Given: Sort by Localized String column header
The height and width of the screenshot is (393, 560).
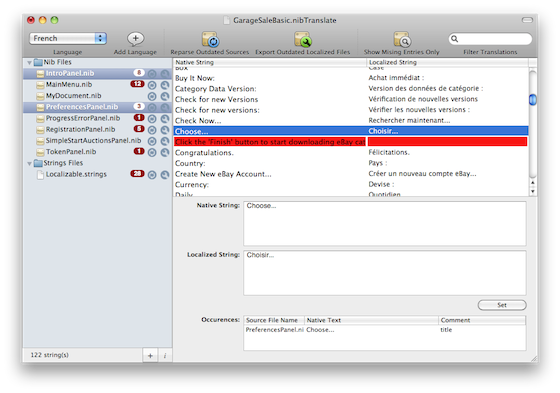Looking at the screenshot, I should 448,62.
